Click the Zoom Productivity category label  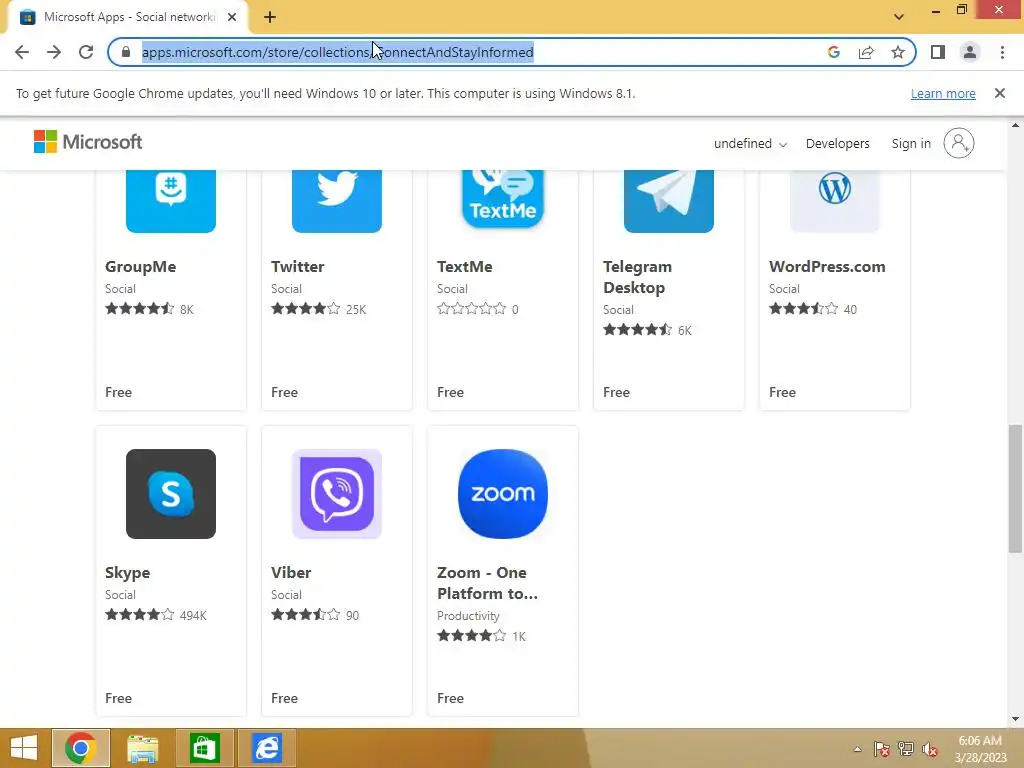tap(468, 616)
